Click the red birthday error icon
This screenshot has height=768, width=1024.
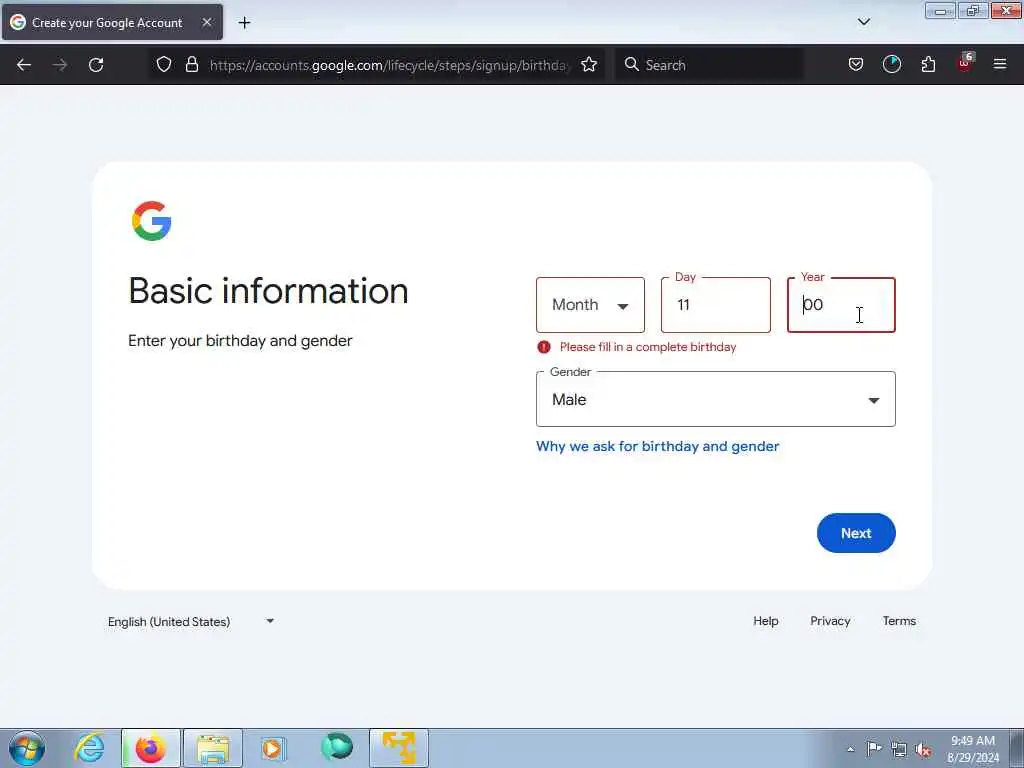coord(544,347)
